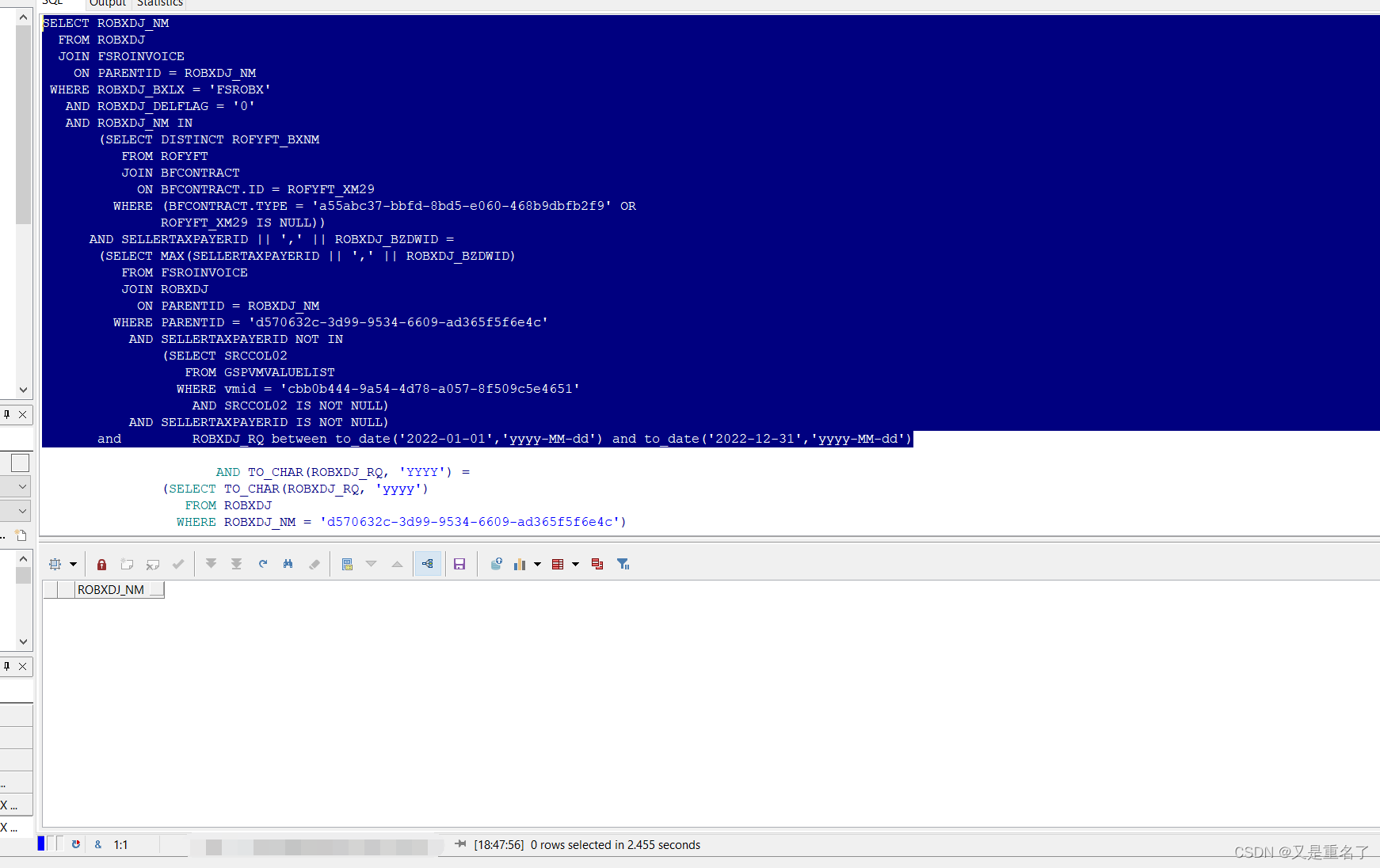Click the refresh results arrow icon
1380x868 pixels.
click(262, 564)
